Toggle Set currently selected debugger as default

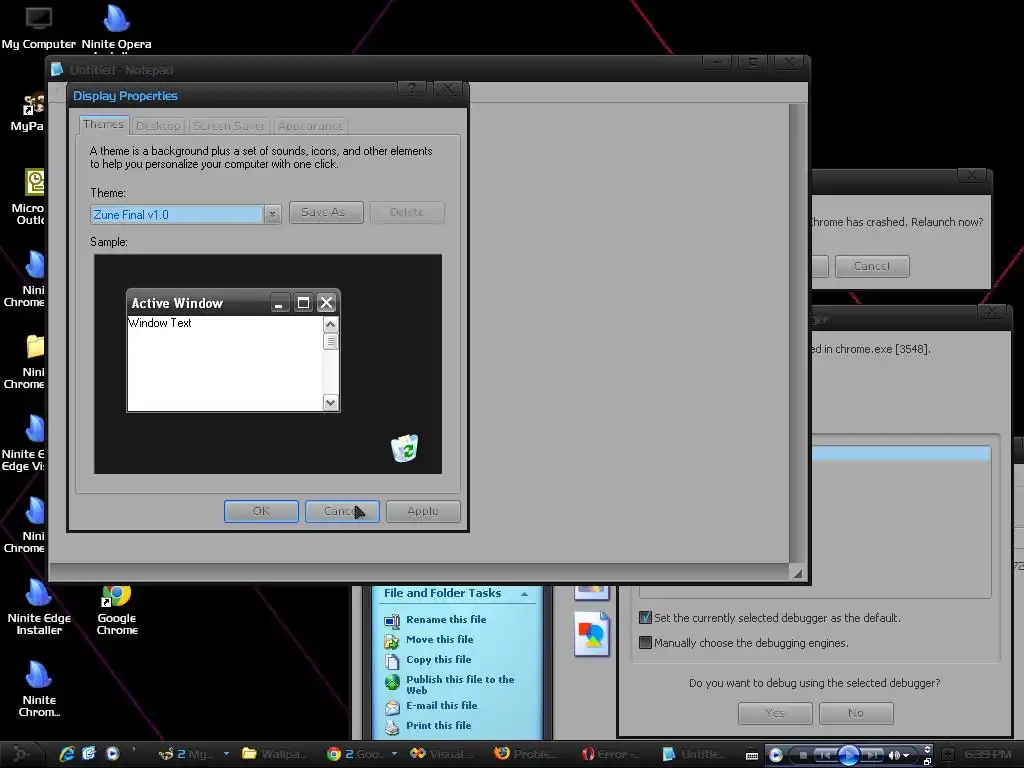[645, 618]
